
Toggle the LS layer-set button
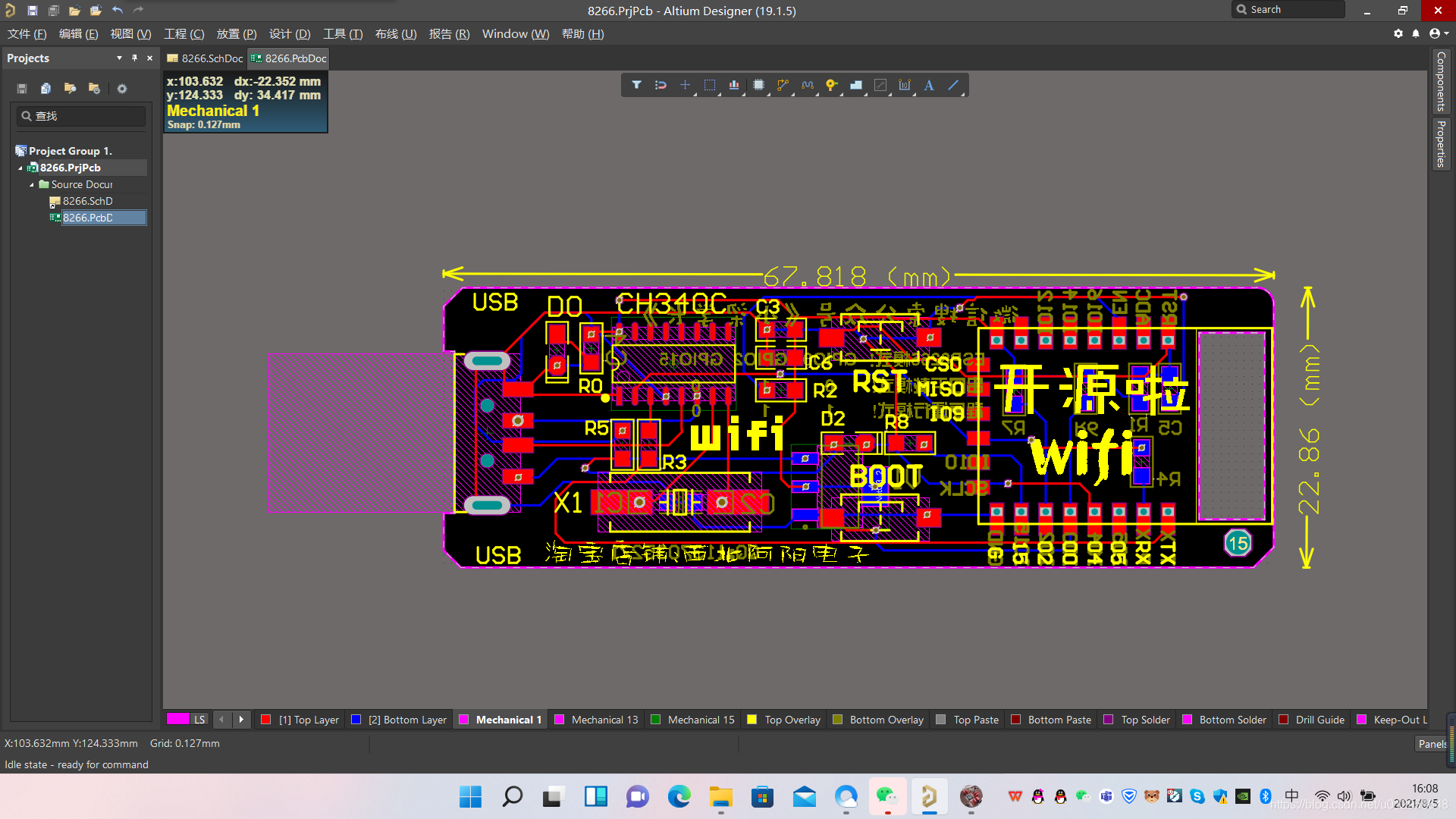(x=199, y=720)
